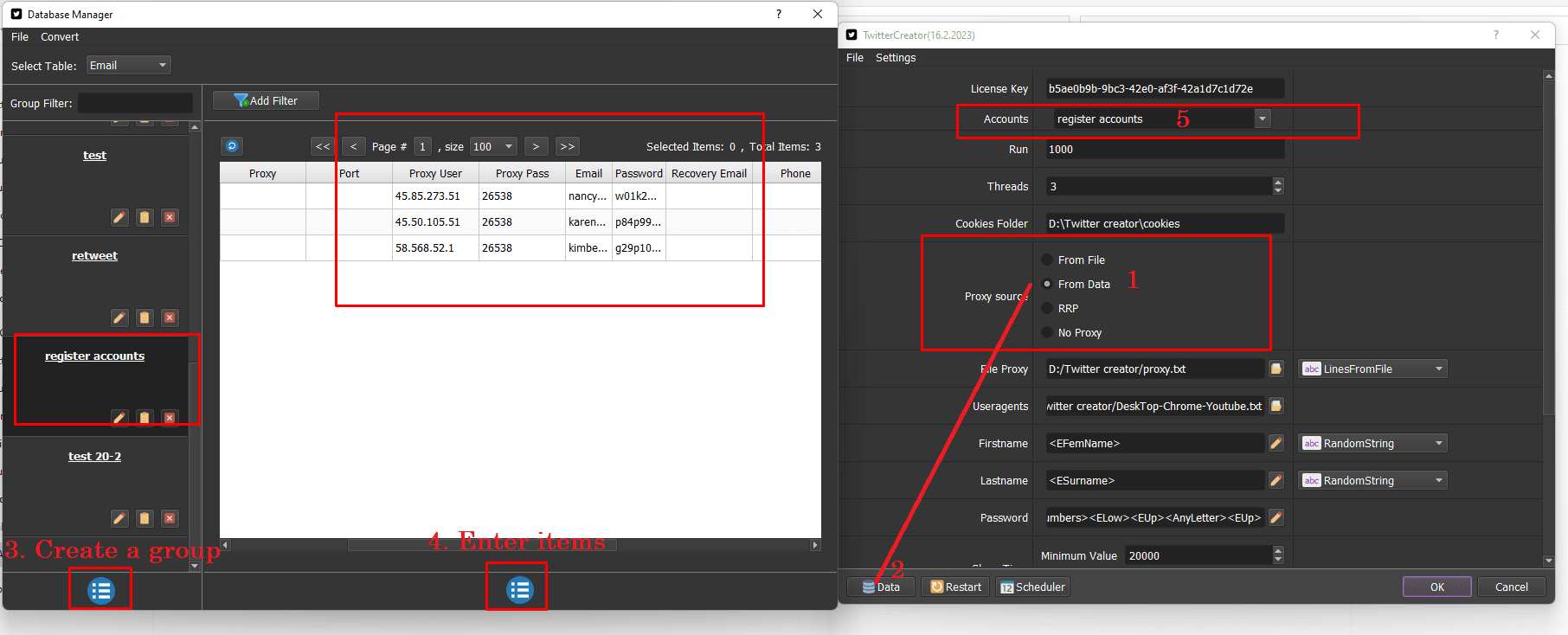Open page size 100 dropdown
The width and height of the screenshot is (1568, 635).
493,146
